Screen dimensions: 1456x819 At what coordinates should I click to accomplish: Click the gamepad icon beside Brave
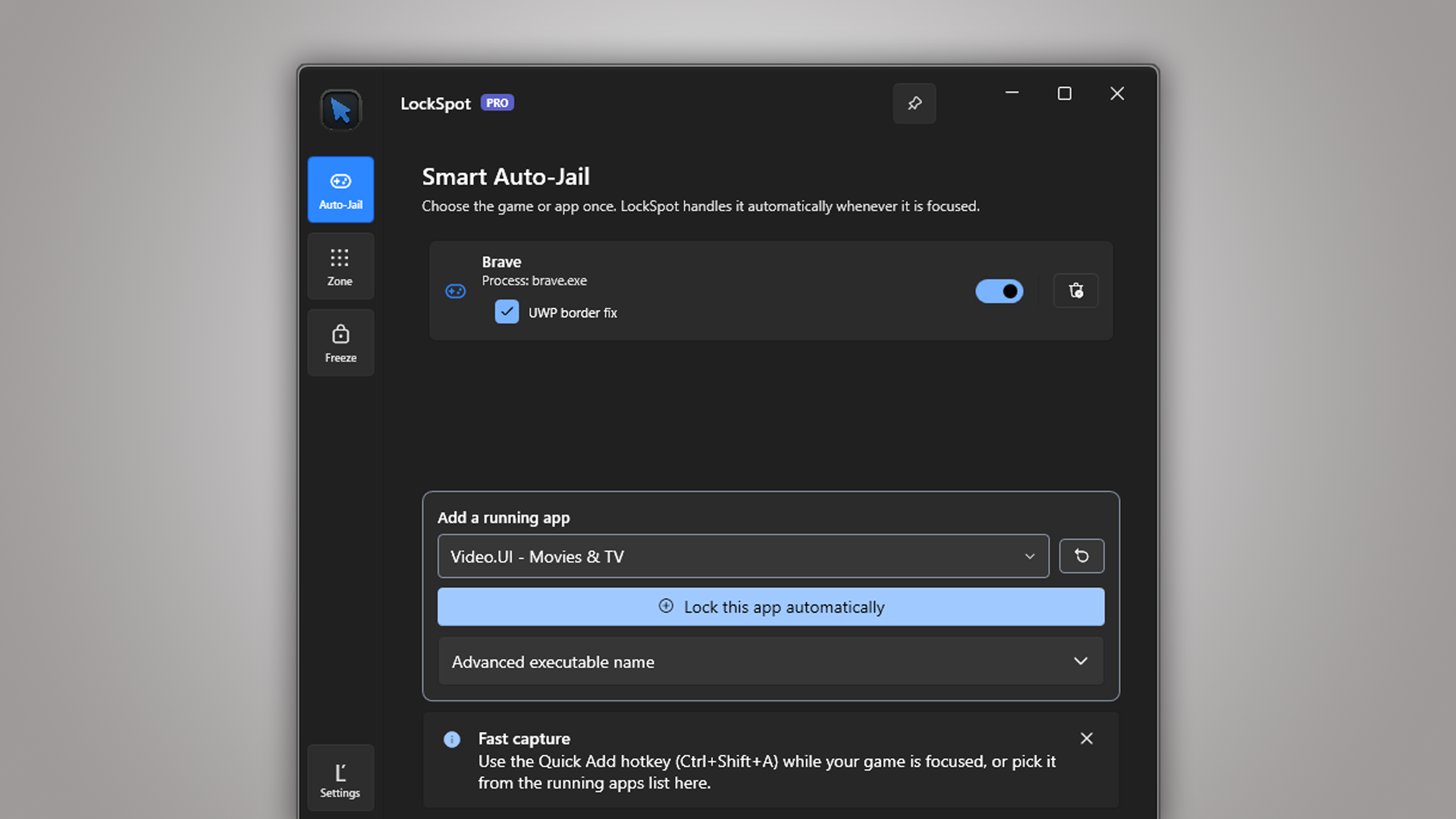tap(456, 291)
